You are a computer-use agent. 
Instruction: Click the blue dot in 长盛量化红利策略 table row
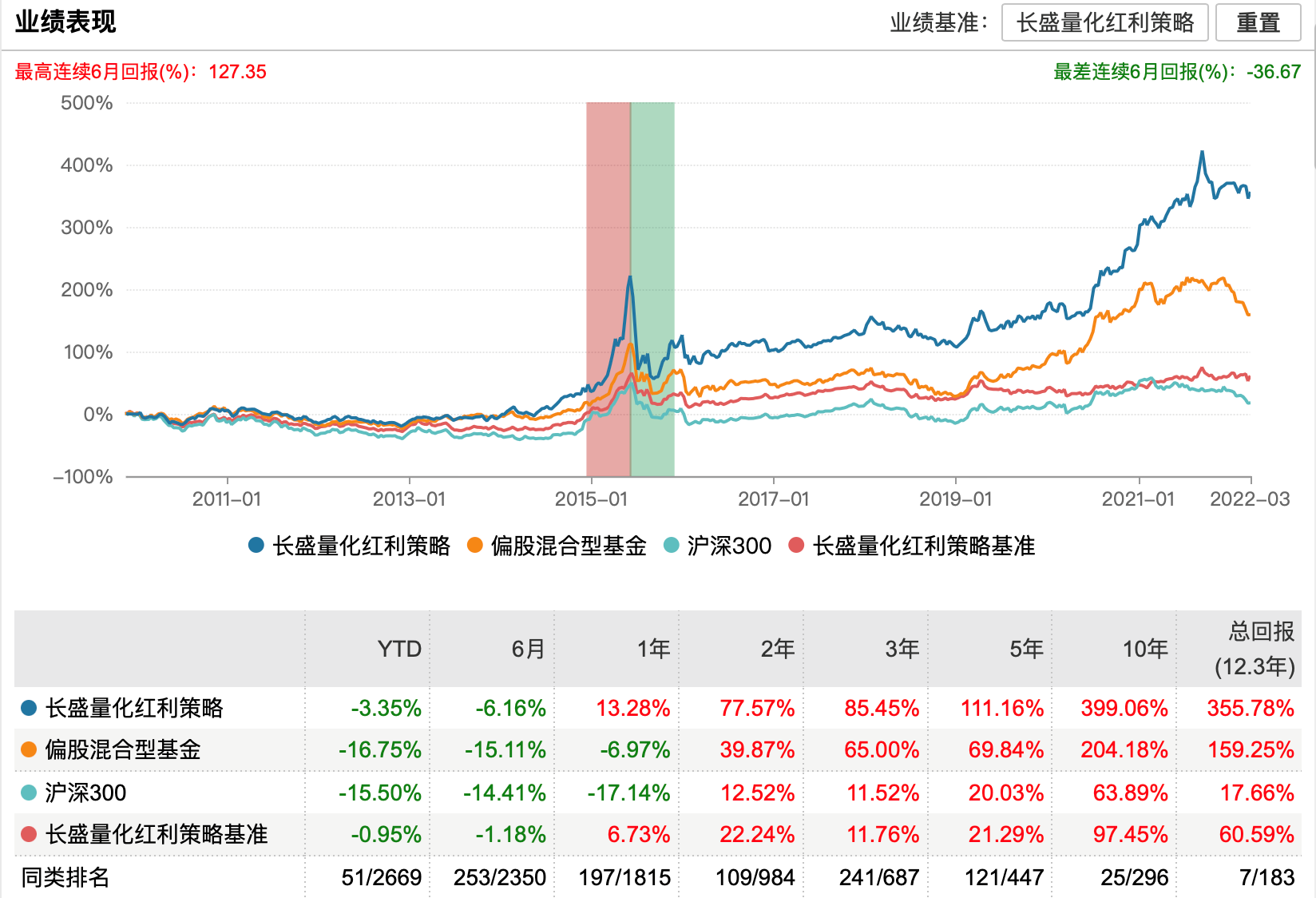(29, 708)
